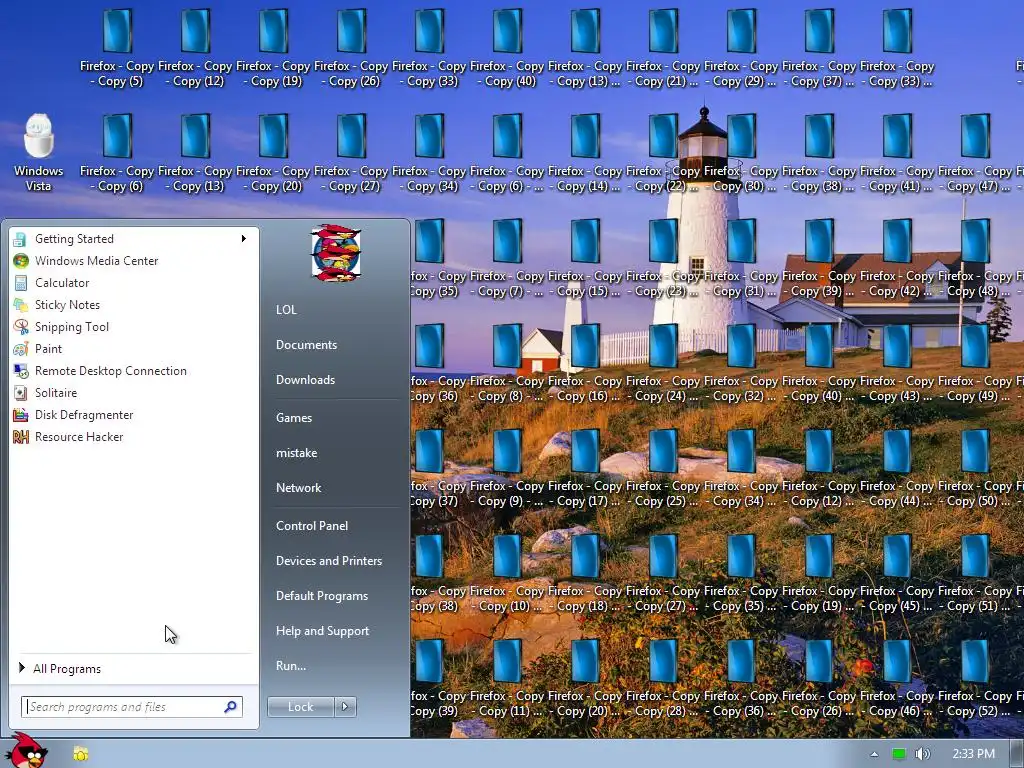1024x768 pixels.
Task: Show hidden tray icons arrow
Action: (x=874, y=754)
